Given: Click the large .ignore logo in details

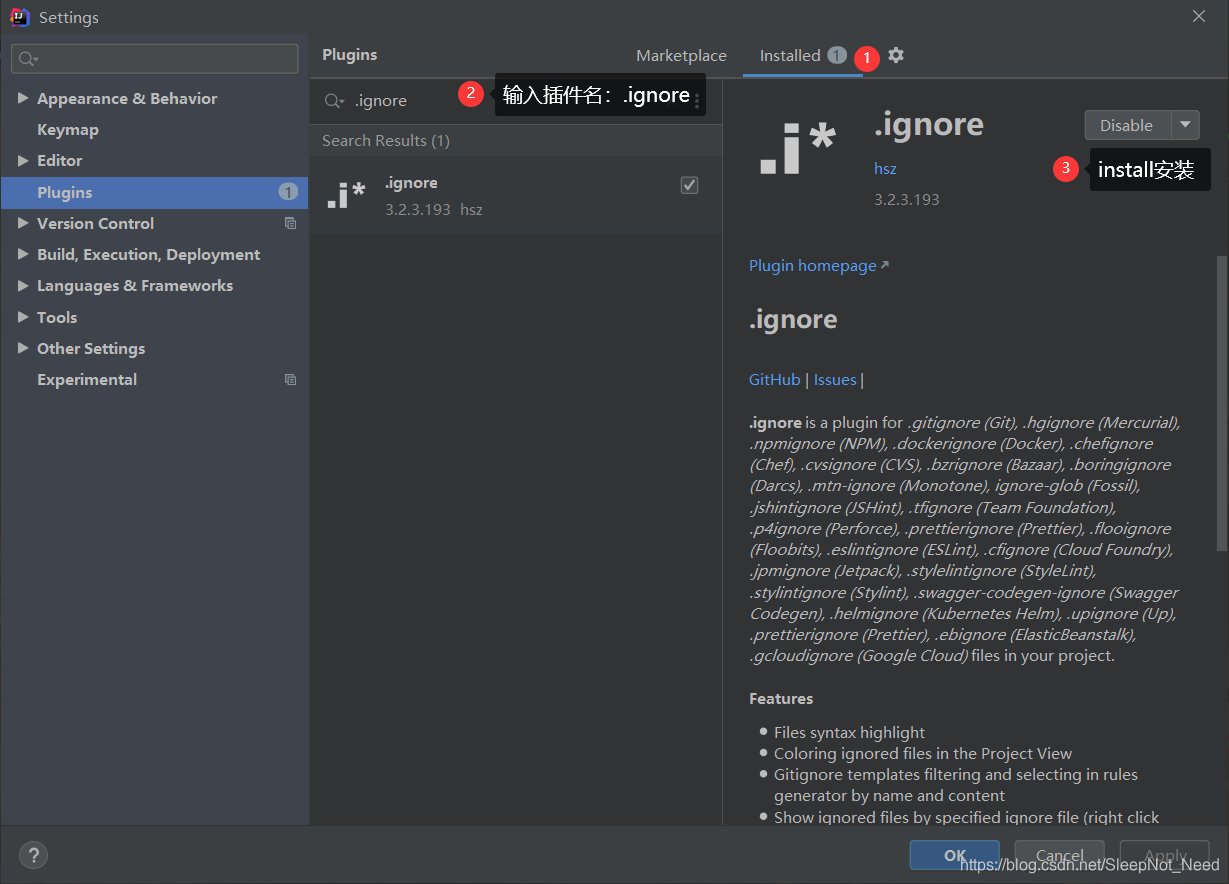Looking at the screenshot, I should point(797,148).
